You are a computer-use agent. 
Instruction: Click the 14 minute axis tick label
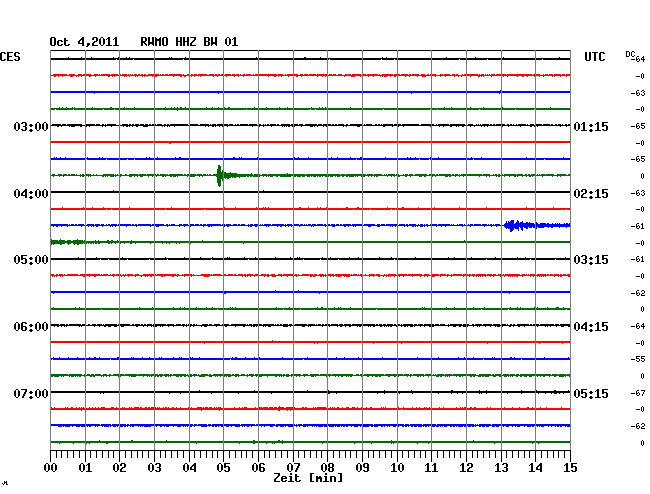tap(535, 468)
